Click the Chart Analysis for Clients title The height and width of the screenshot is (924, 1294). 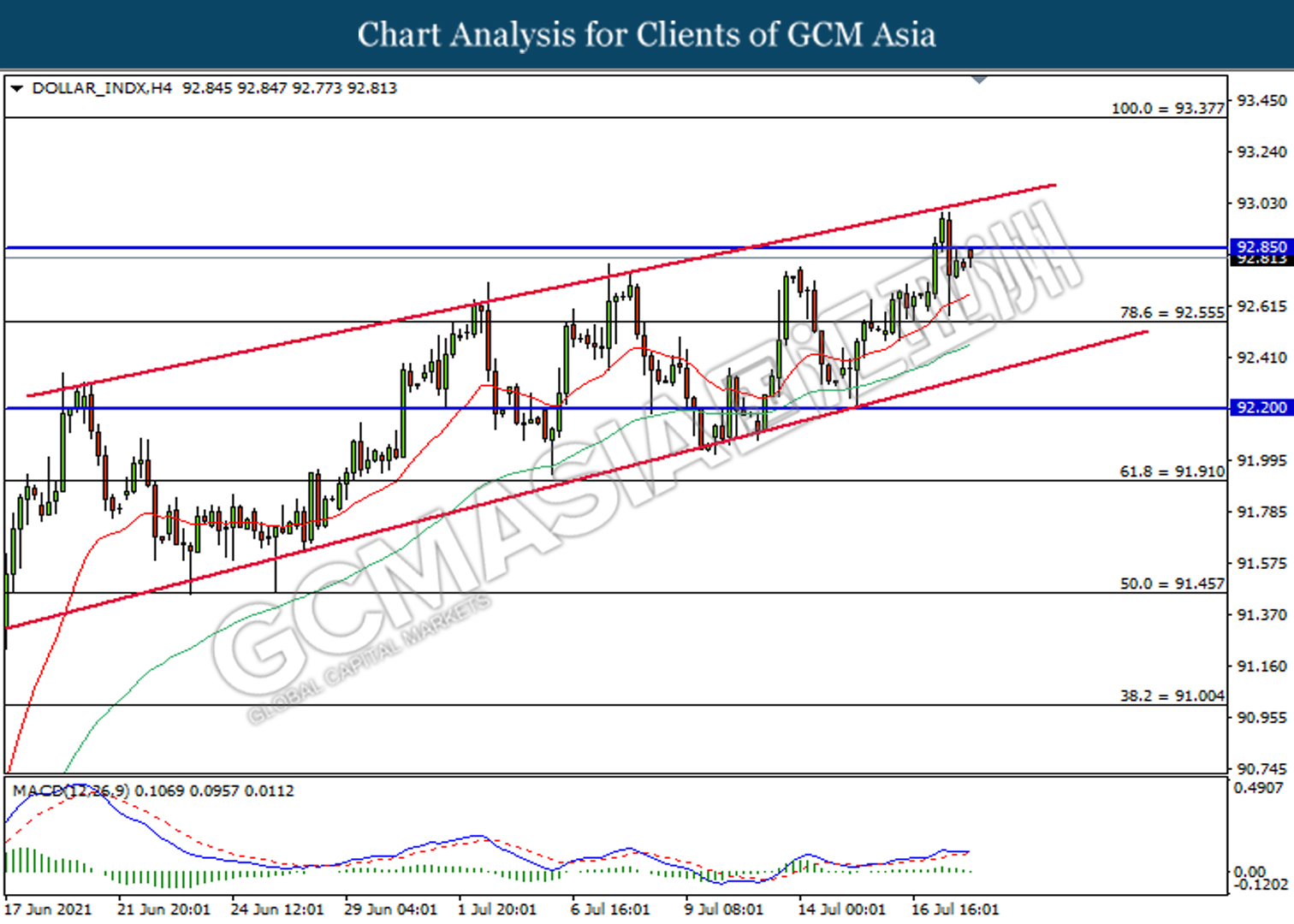click(x=647, y=34)
